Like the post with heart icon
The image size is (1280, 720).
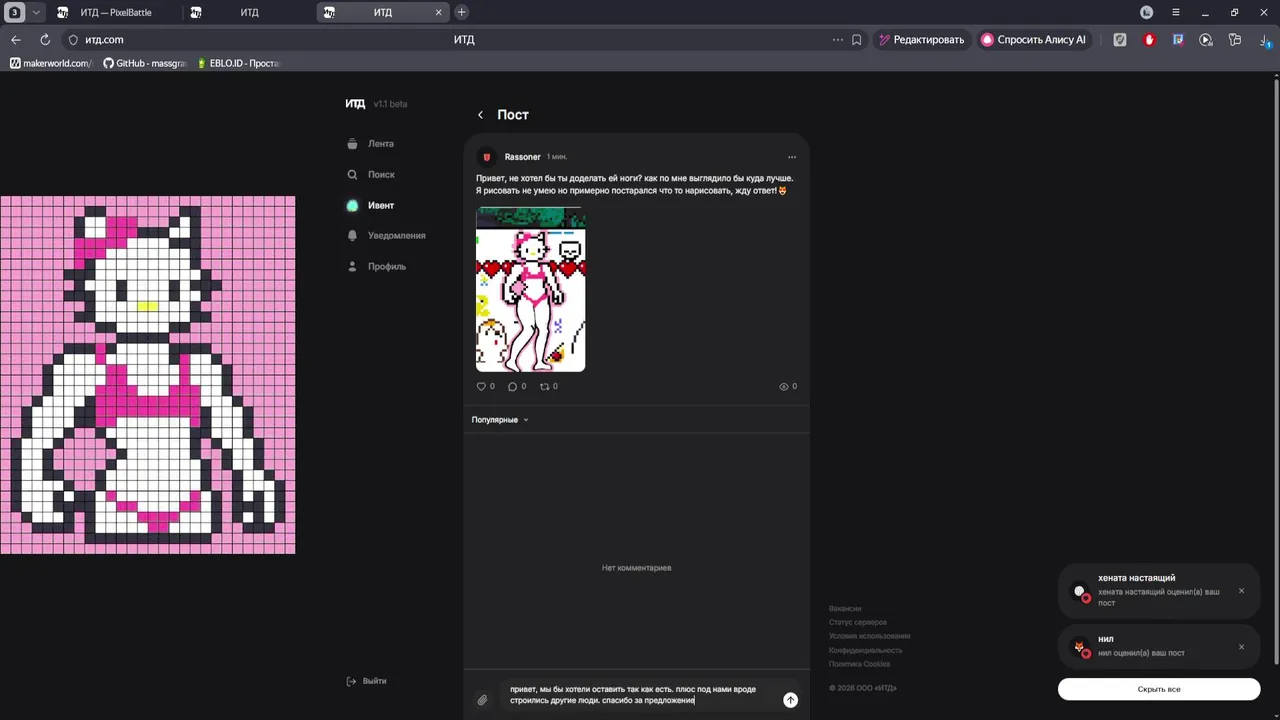click(x=481, y=386)
